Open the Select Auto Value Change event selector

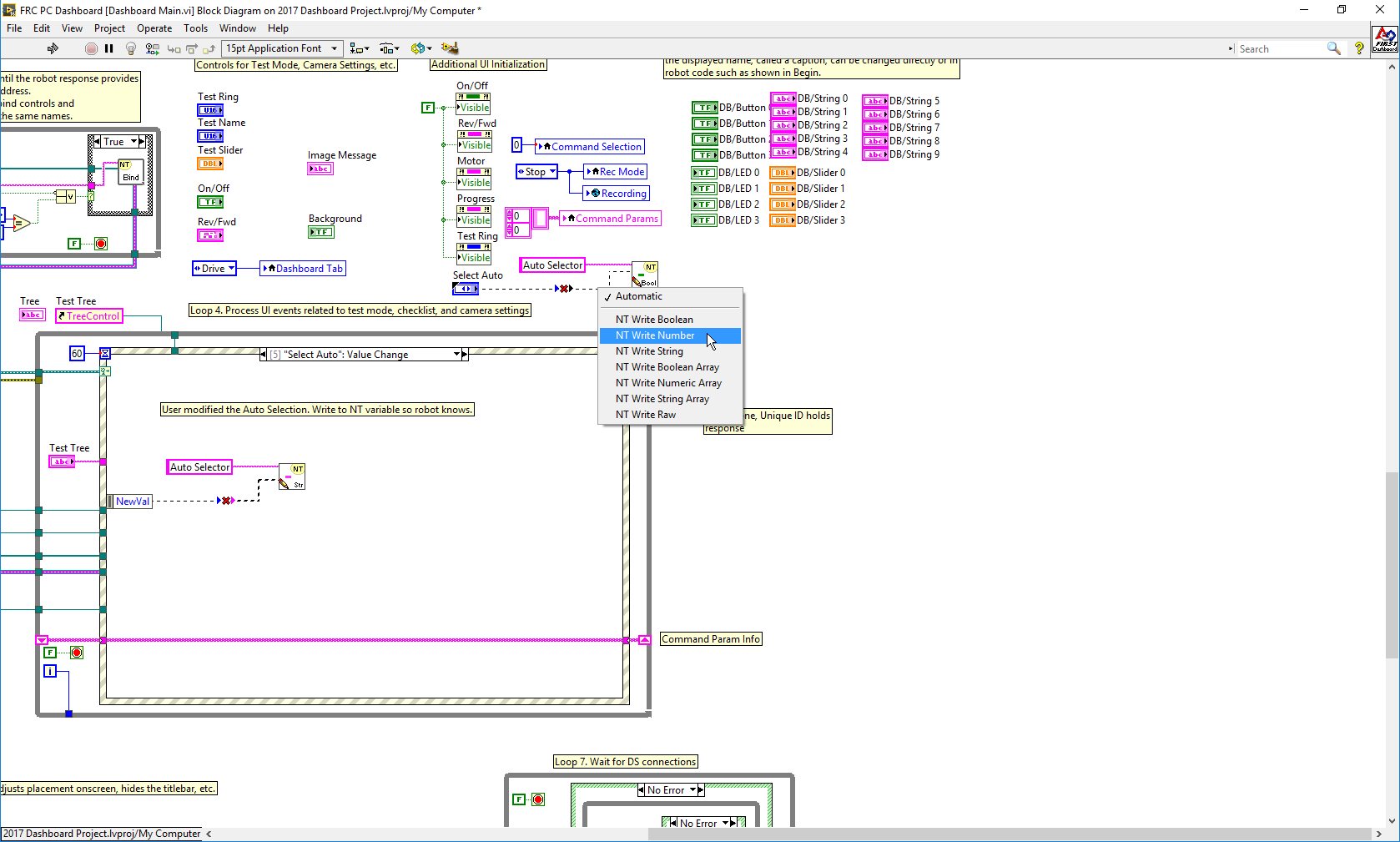[457, 355]
